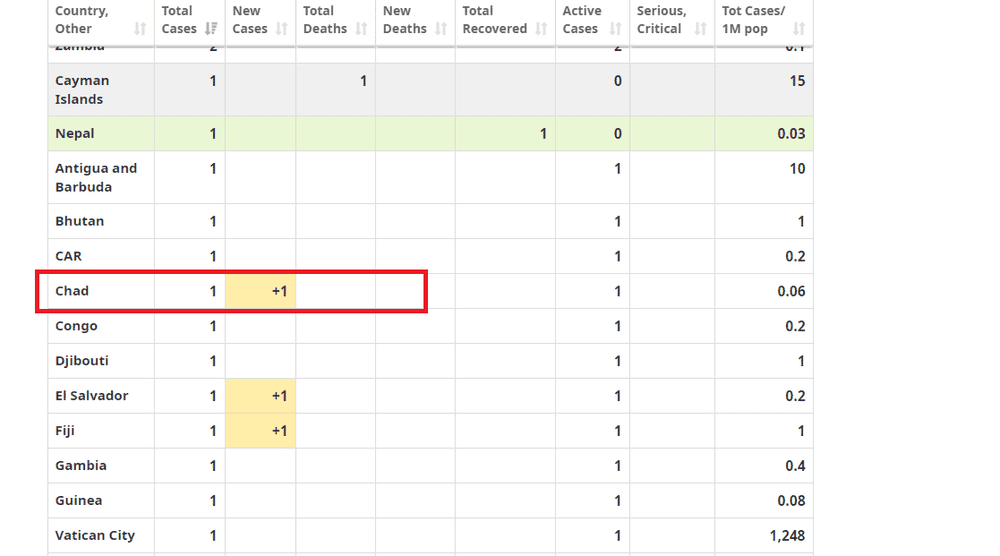Click Chad's +1 new cases cell
Image resolution: width=1000 pixels, height=556 pixels.
point(260,291)
